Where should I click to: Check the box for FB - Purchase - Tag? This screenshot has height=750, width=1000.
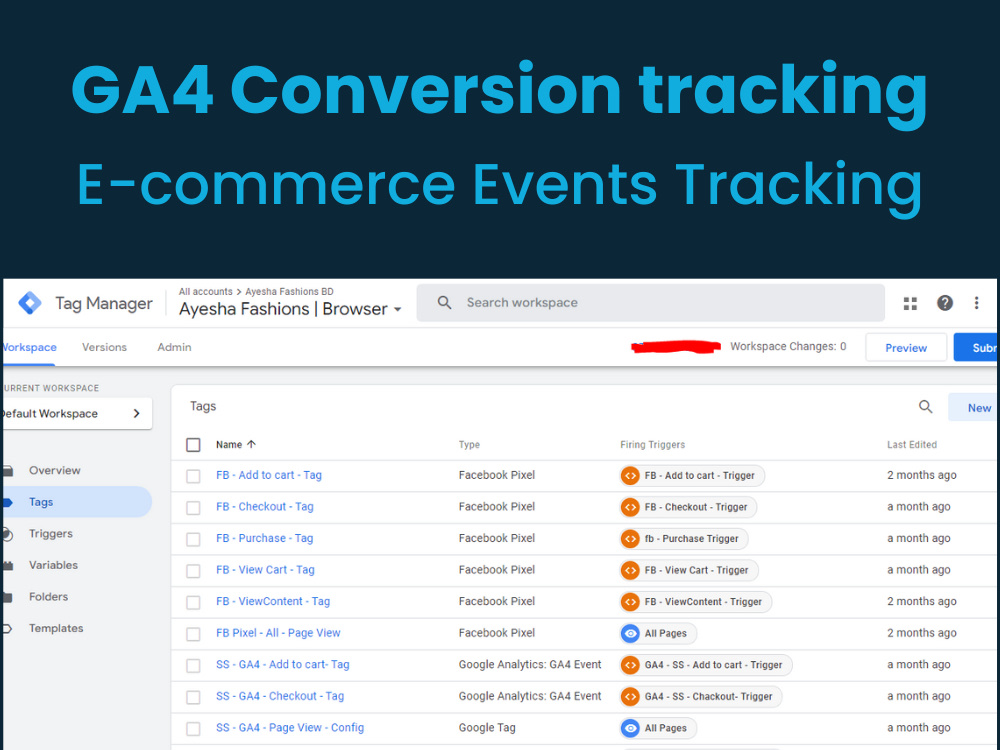point(193,539)
